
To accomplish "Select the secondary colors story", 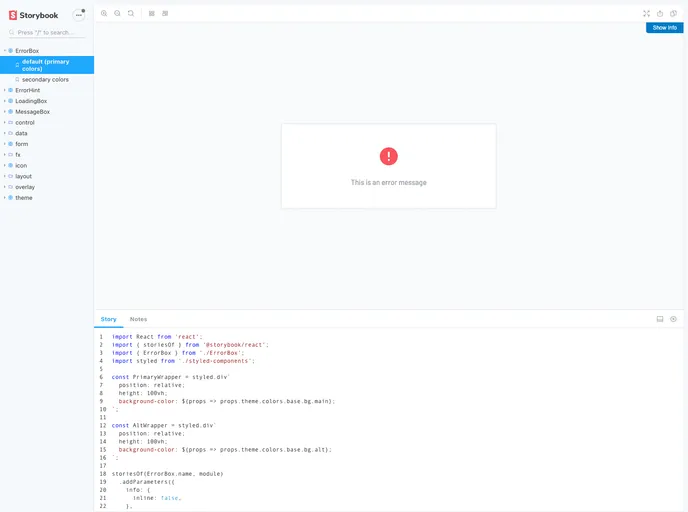I will pos(47,79).
